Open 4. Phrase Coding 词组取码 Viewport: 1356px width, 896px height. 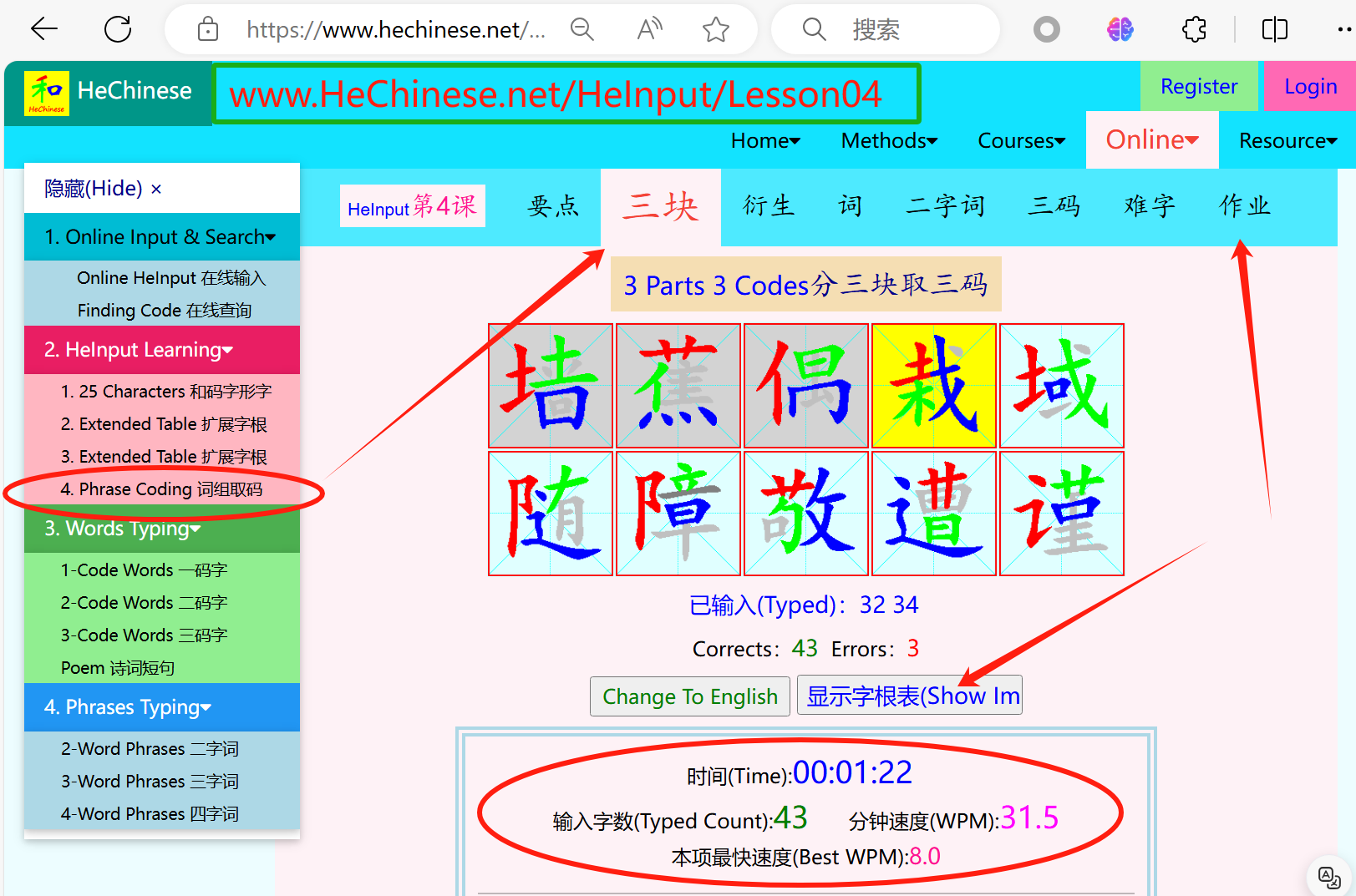coord(161,488)
